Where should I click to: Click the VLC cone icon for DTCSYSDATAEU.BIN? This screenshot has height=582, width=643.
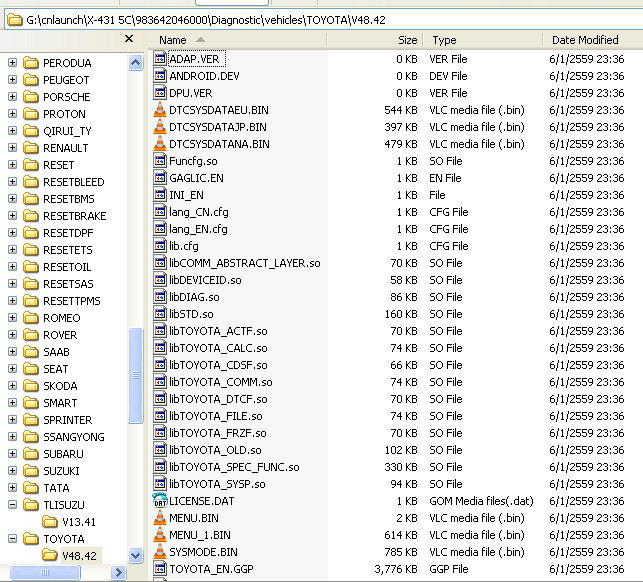[x=160, y=110]
